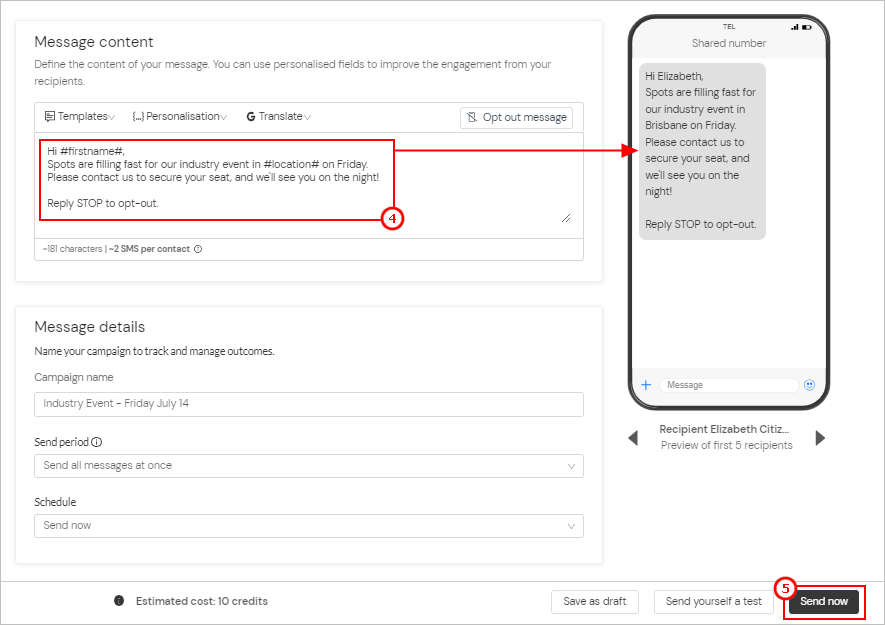Open the Personalisation menu
This screenshot has height=625, width=885.
[180, 117]
